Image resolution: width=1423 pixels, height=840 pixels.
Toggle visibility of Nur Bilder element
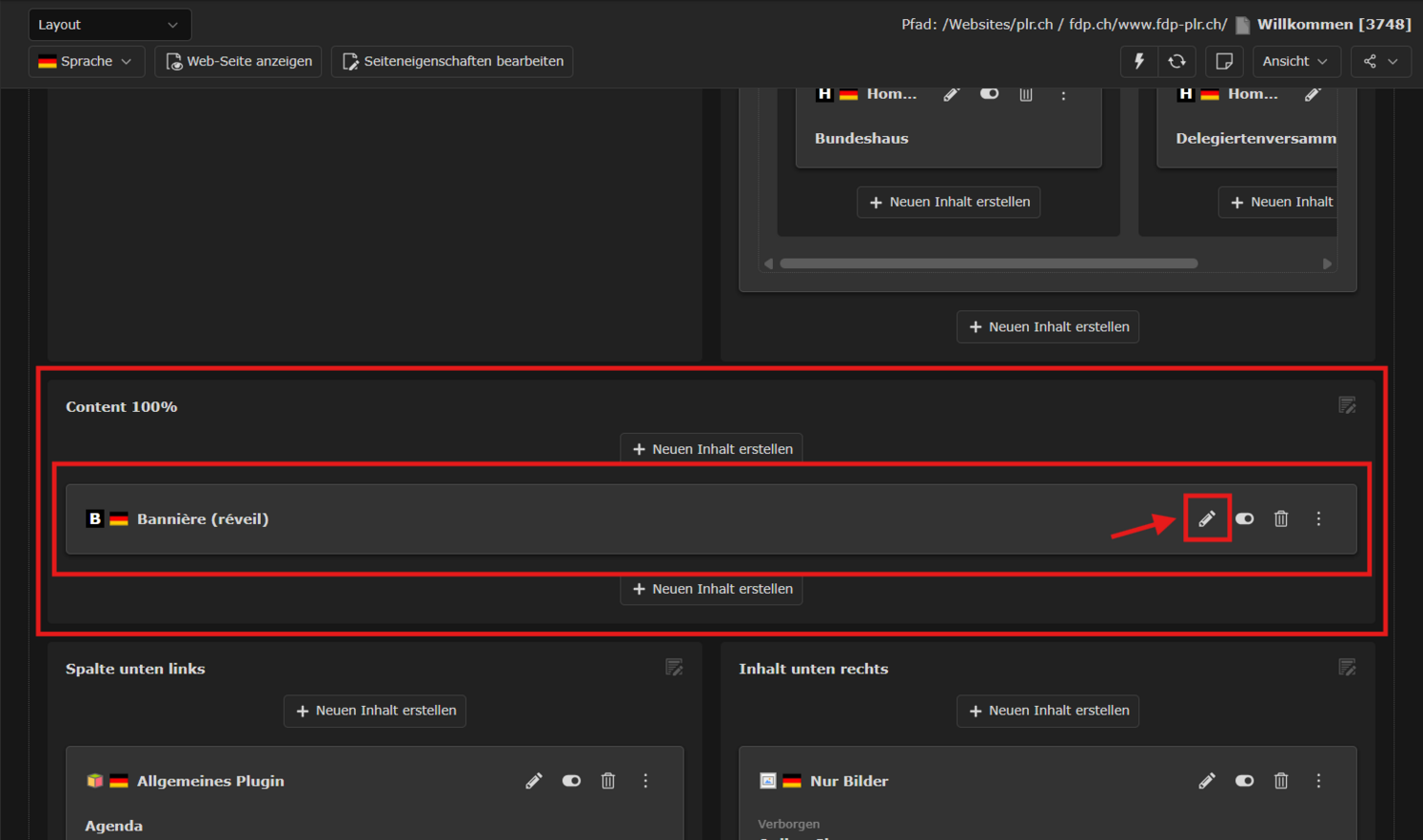(x=1244, y=781)
